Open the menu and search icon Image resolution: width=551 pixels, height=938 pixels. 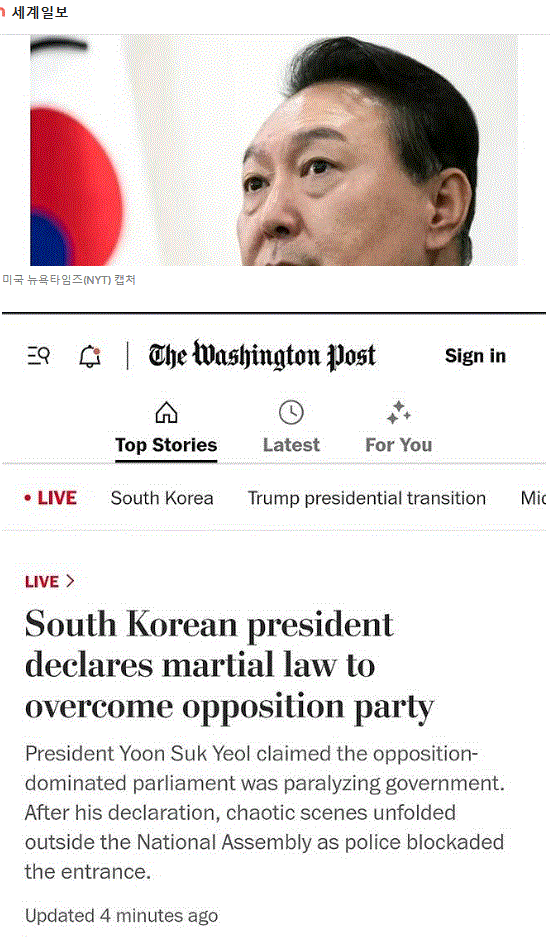[38, 356]
